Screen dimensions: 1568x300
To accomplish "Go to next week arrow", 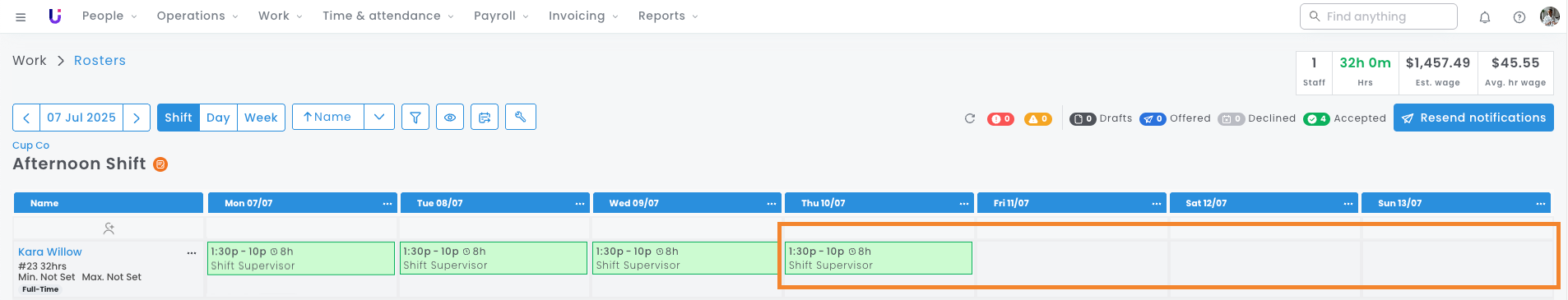I will point(137,118).
